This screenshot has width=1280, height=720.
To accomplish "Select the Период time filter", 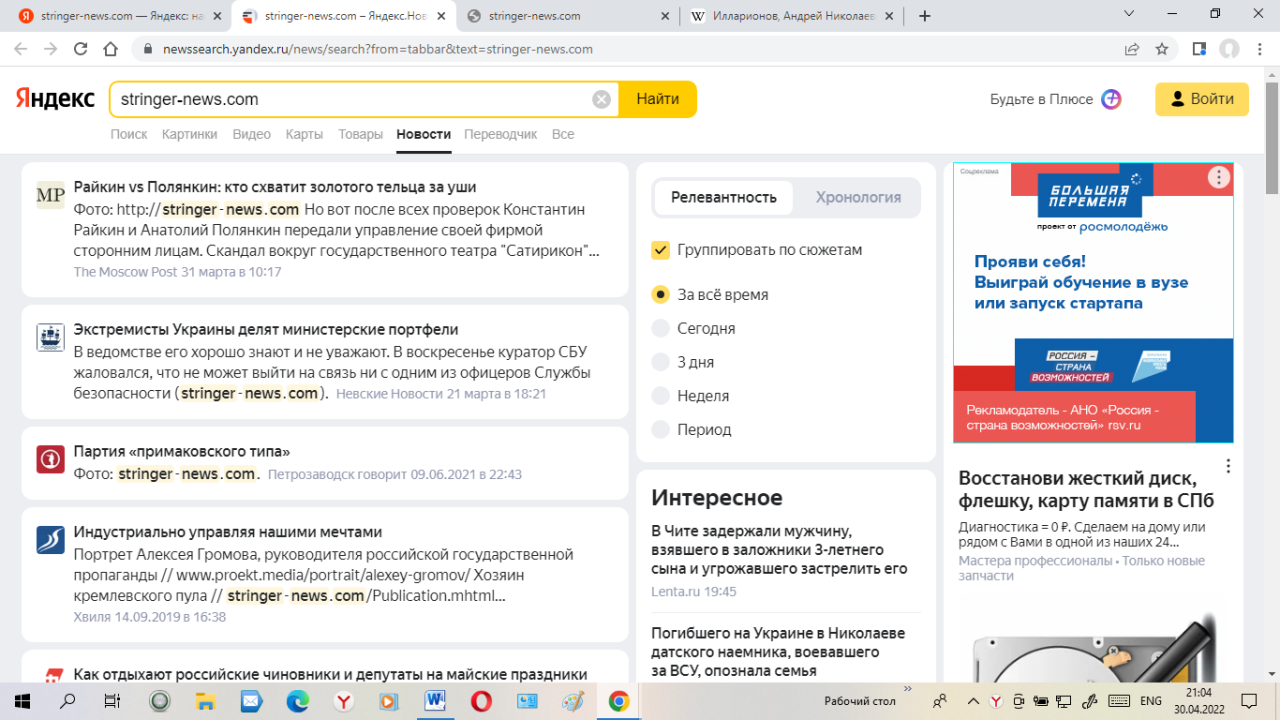I will click(660, 429).
